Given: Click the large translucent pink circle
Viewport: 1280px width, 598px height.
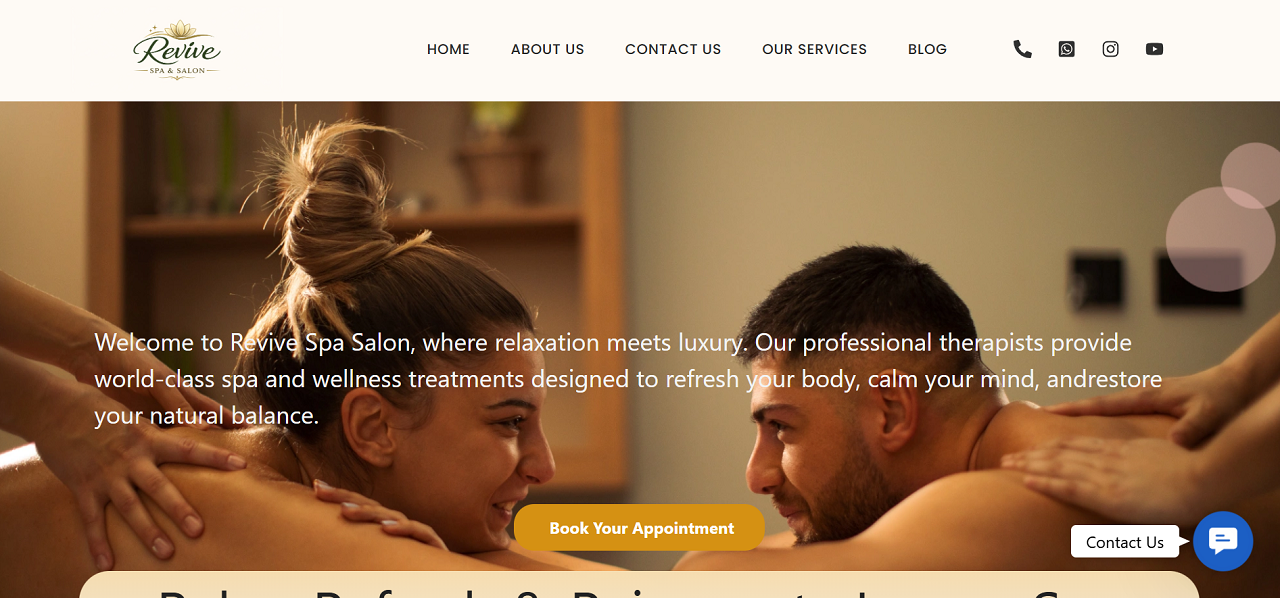Looking at the screenshot, I should (1220, 239).
